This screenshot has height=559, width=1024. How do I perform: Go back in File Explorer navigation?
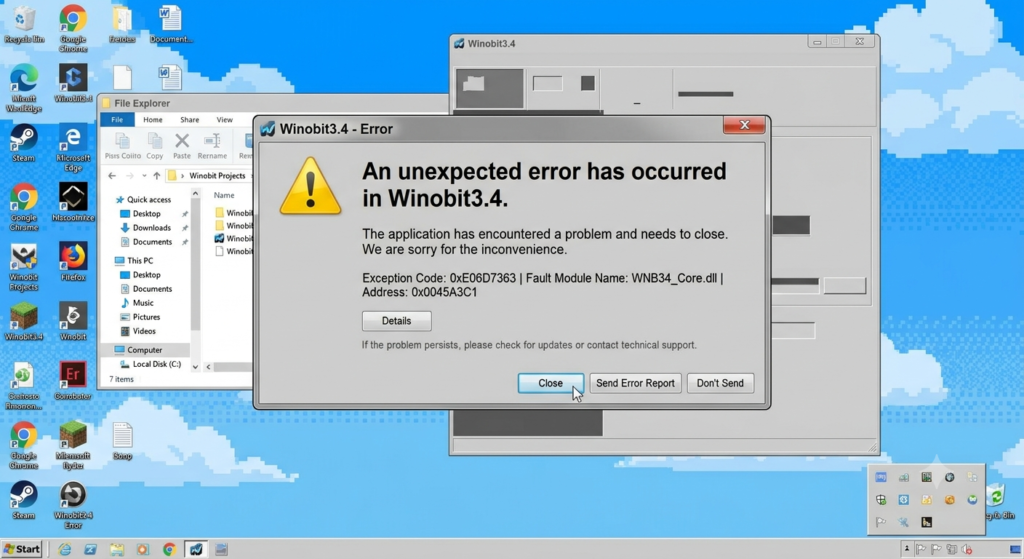[112, 176]
